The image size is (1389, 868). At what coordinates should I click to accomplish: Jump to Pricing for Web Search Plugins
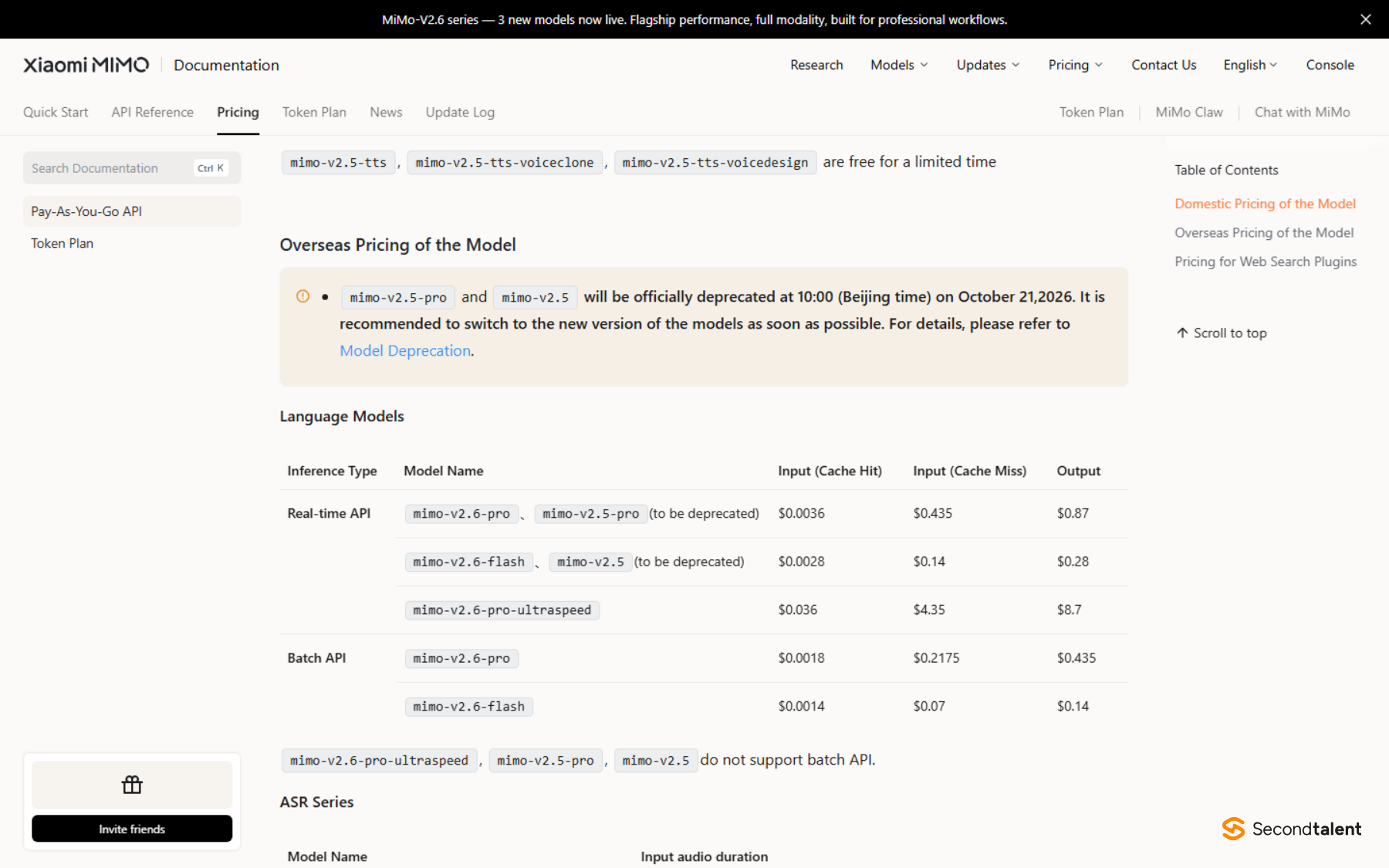tap(1266, 262)
